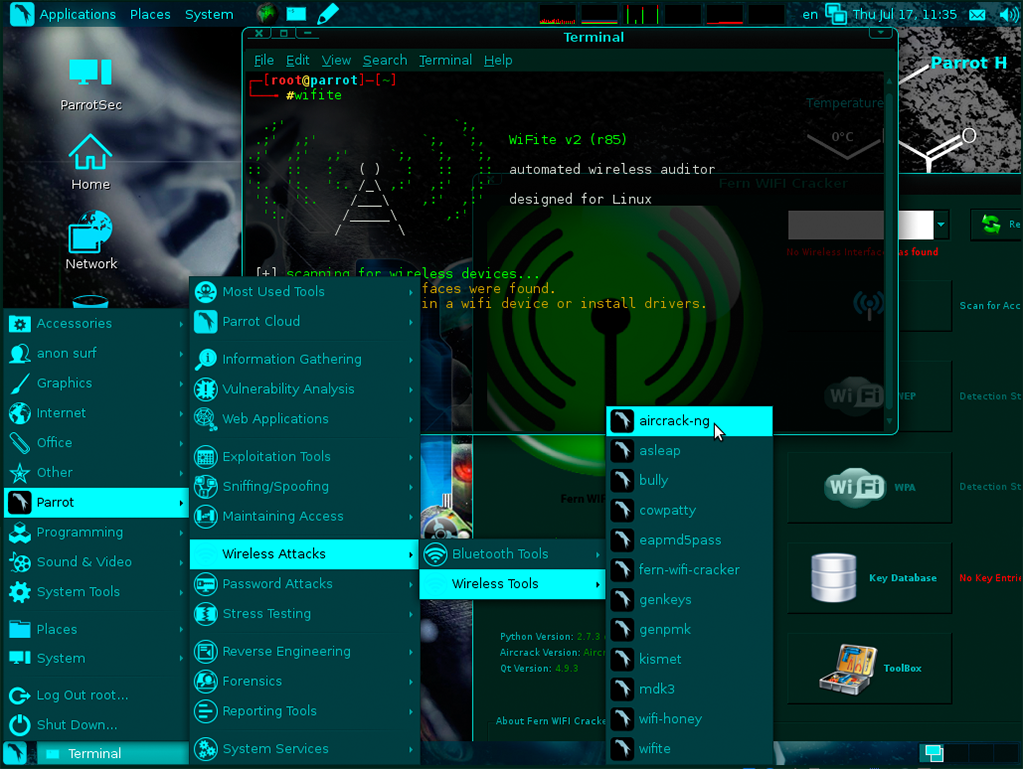The width and height of the screenshot is (1023, 769).
Task: Click the Shut Down power icon
Action: (20, 725)
